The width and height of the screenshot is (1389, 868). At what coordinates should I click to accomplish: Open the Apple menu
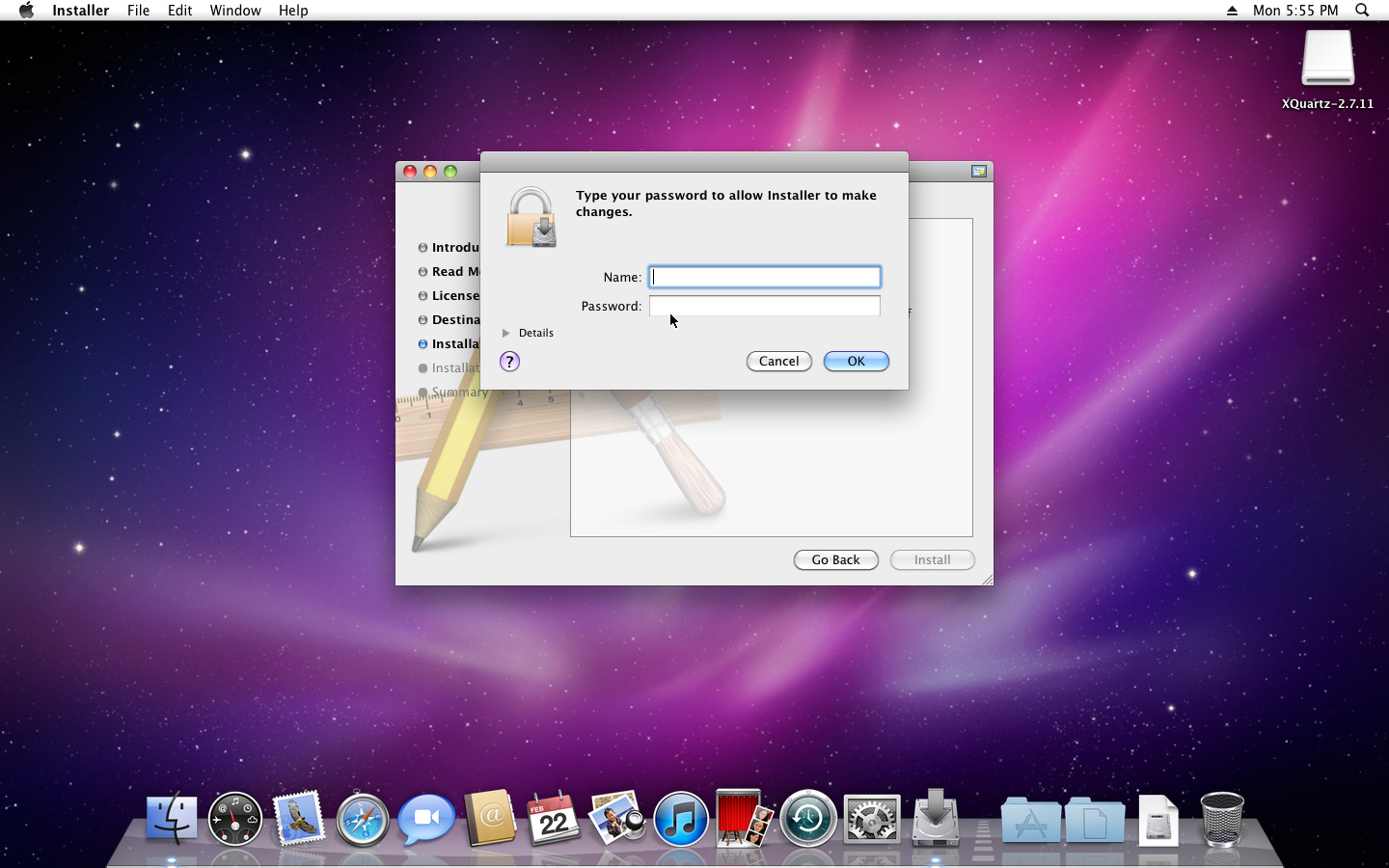pyautogui.click(x=26, y=11)
